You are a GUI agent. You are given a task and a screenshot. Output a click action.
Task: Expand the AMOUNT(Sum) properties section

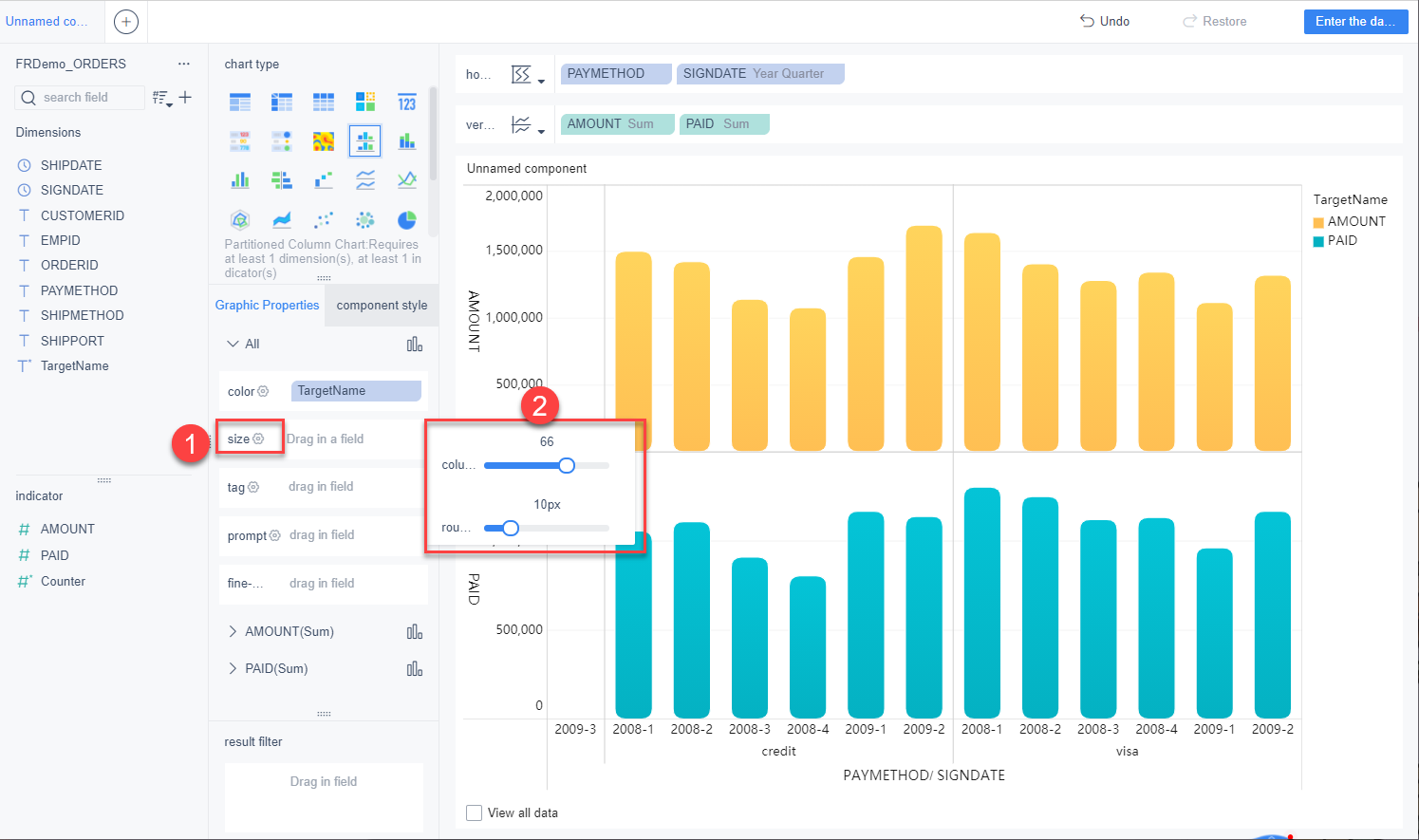233,631
